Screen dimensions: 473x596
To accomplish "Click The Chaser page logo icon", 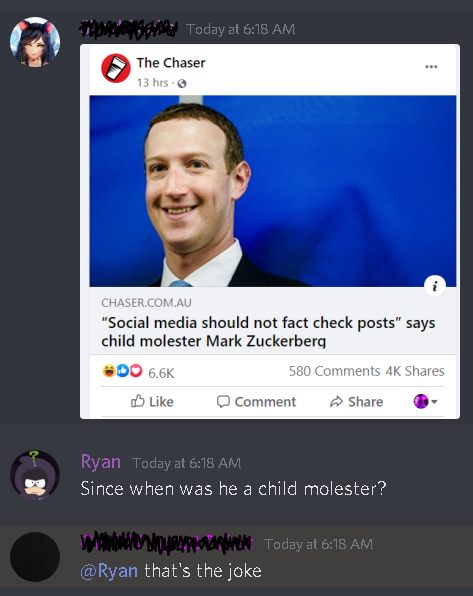I will coord(116,68).
